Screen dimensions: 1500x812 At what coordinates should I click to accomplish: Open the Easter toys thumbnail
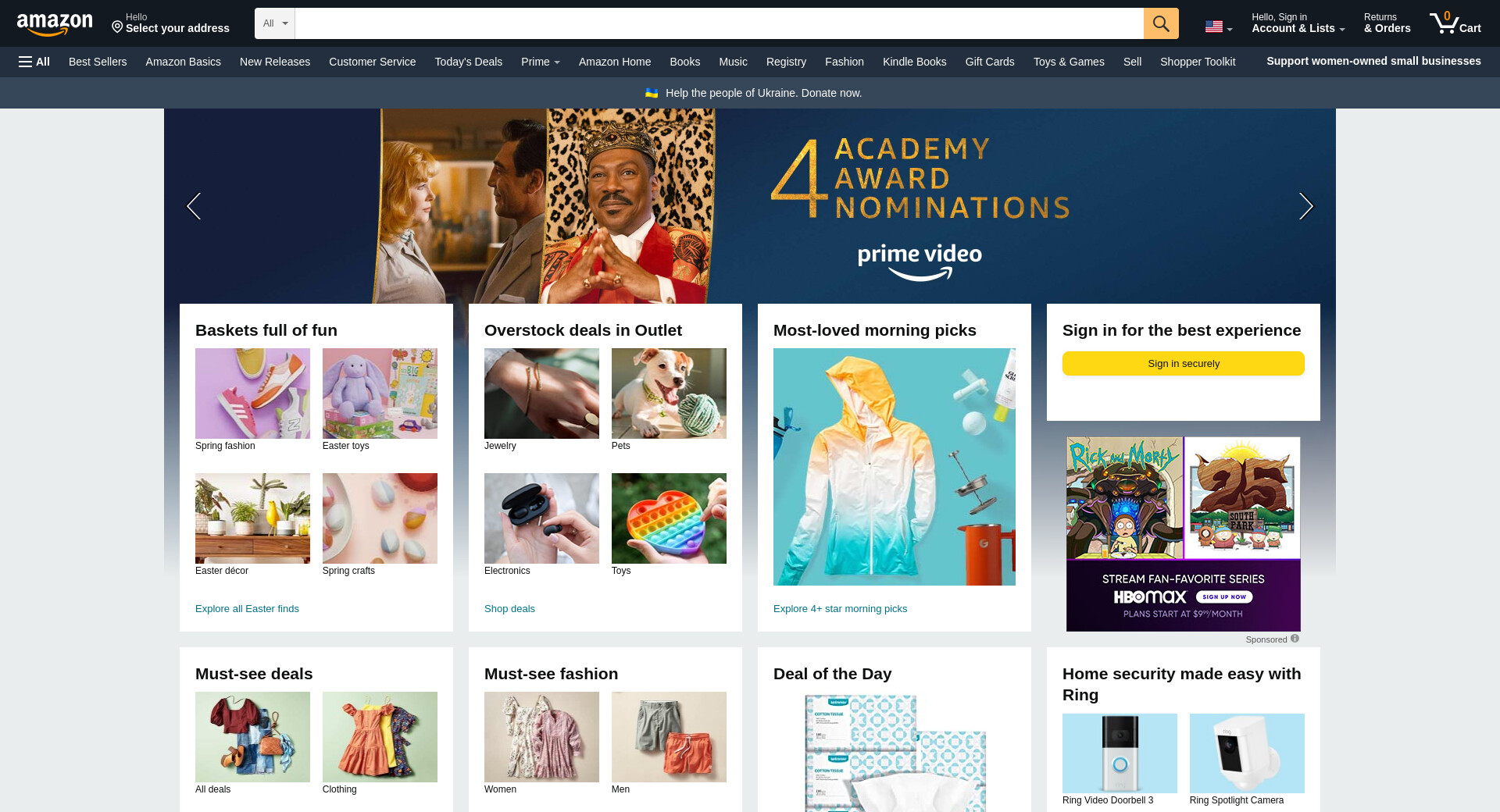click(x=380, y=394)
